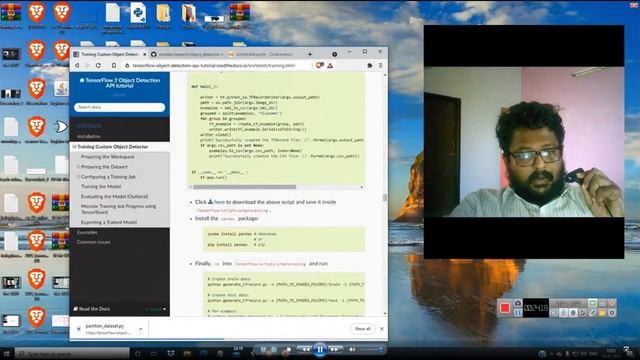
Task: Click the 'here' script download link
Action: [219, 202]
